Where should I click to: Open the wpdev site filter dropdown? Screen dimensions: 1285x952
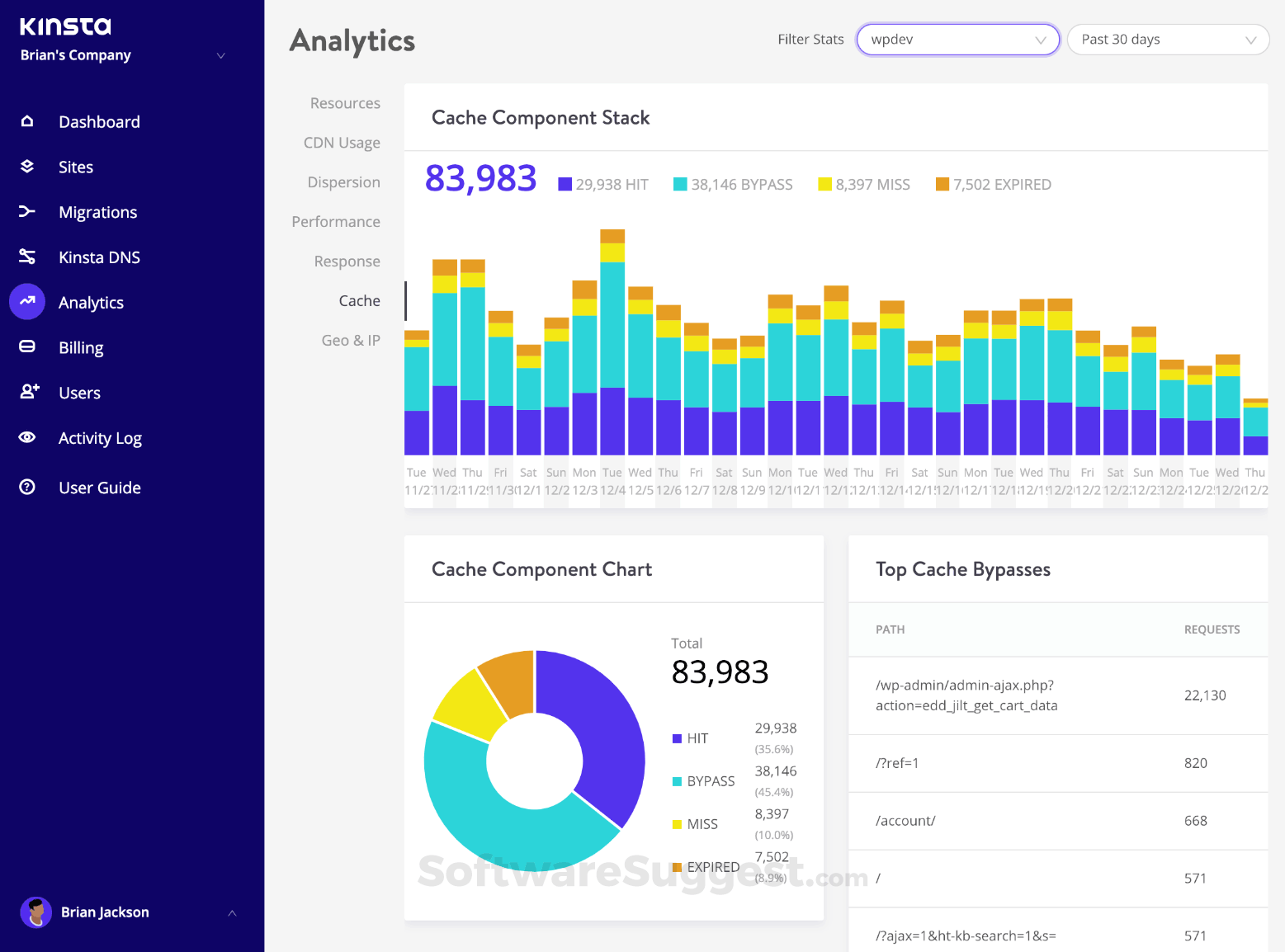point(957,39)
